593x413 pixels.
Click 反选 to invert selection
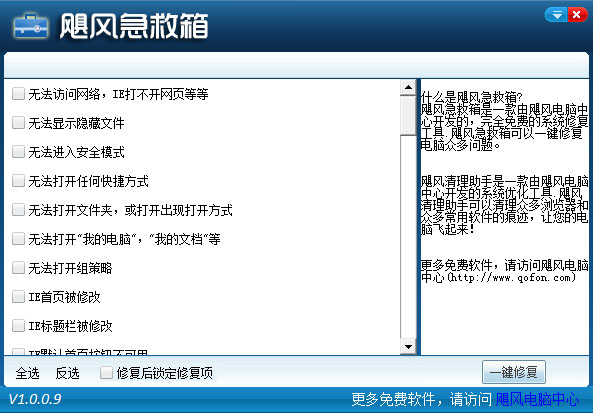point(67,373)
